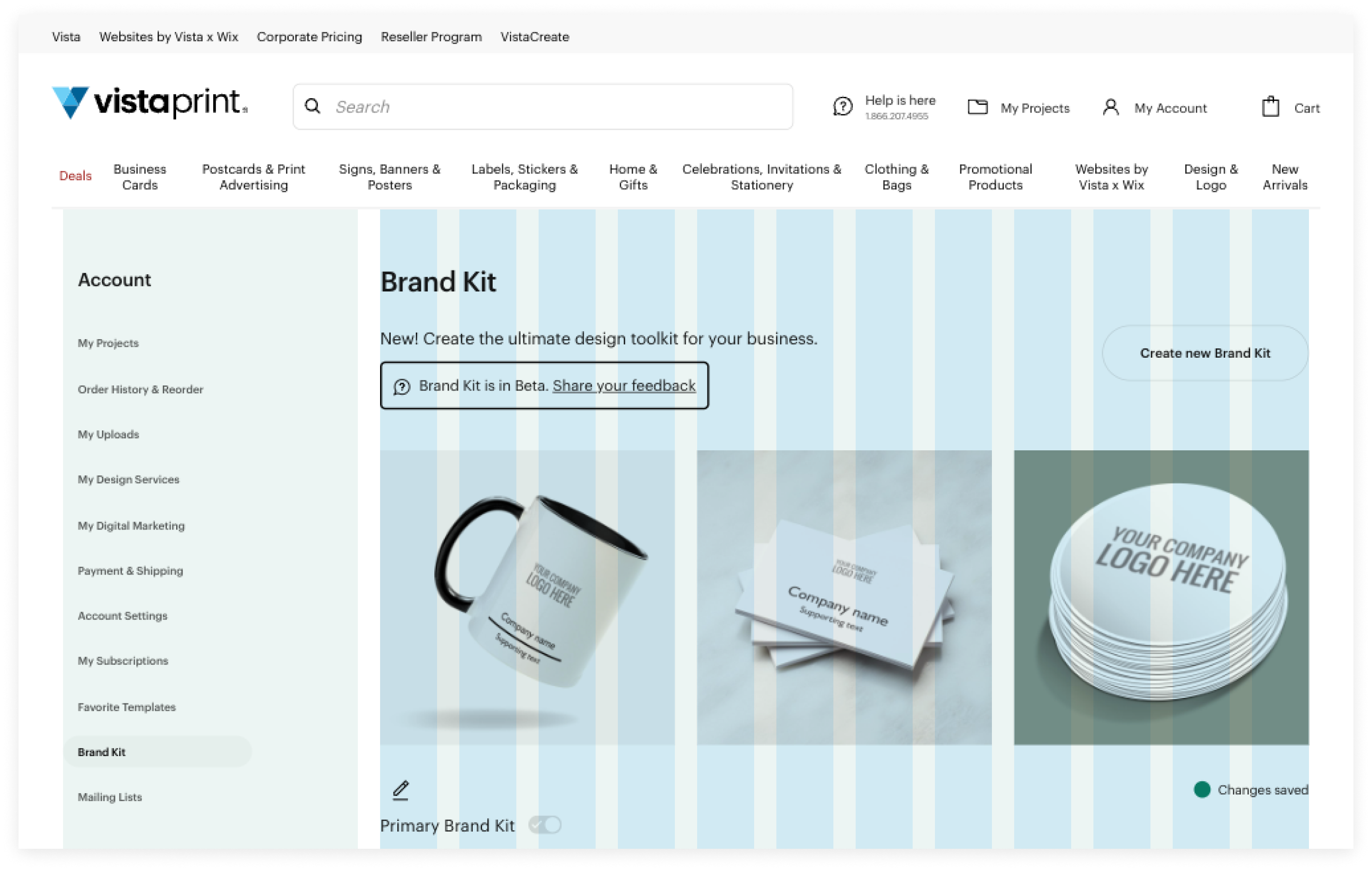Focus the Search input field
The width and height of the screenshot is (1372, 871).
point(543,107)
